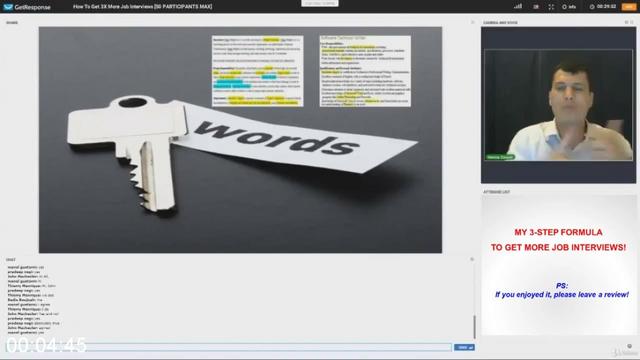The image size is (640, 360).
Task: Click 'please leave a review!' text
Action: click(x=591, y=294)
